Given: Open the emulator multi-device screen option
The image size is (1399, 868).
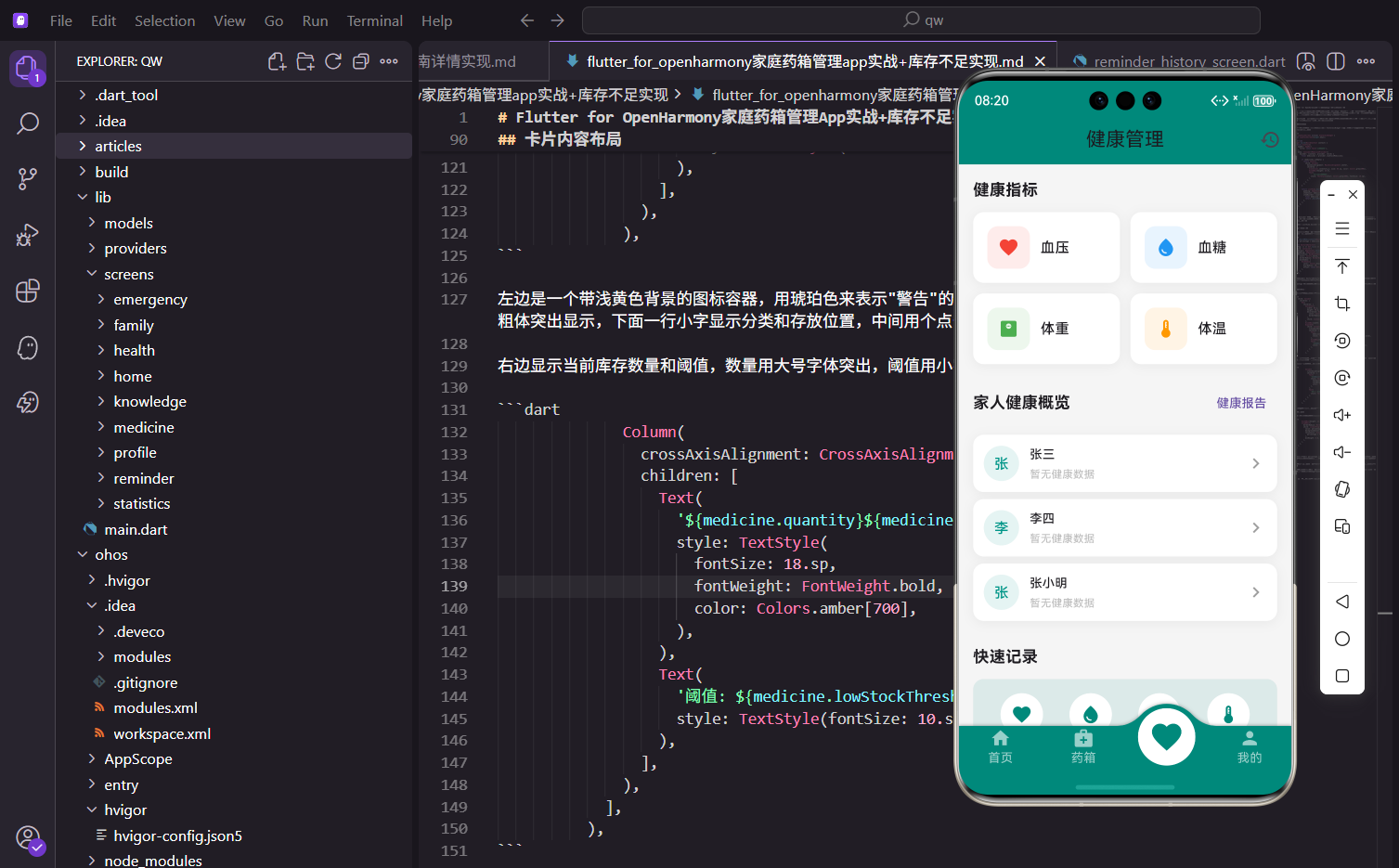Looking at the screenshot, I should [x=1342, y=526].
